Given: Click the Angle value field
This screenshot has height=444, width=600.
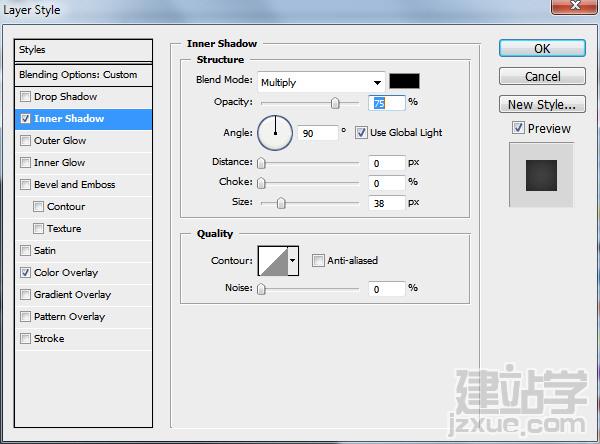Looking at the screenshot, I should tap(318, 133).
